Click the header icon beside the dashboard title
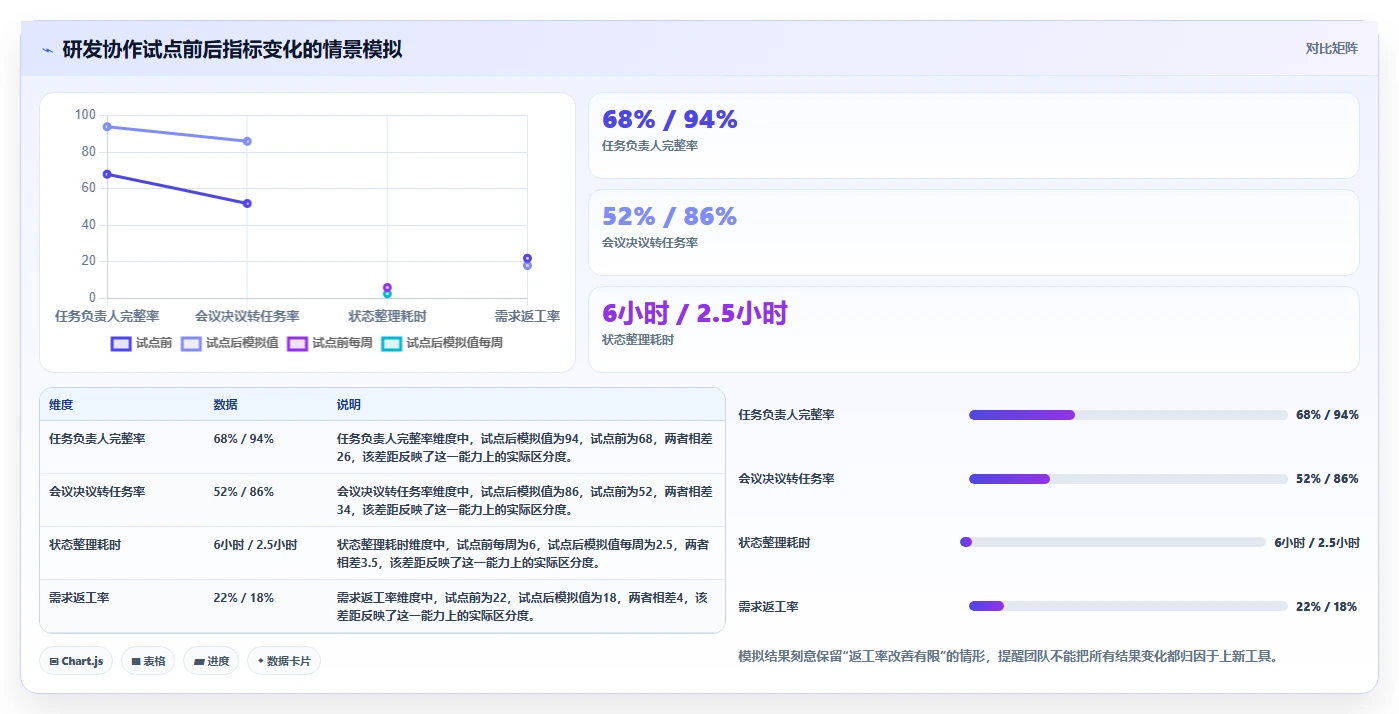 click(47, 50)
